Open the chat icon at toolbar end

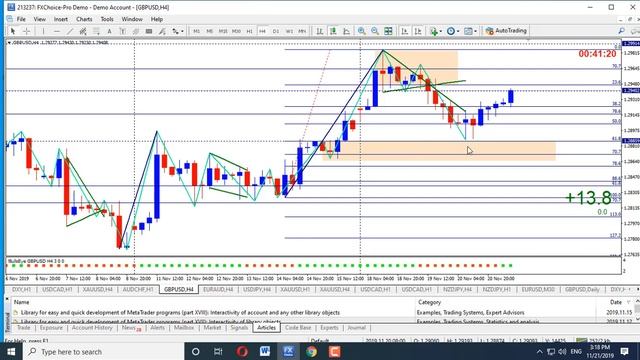point(635,31)
